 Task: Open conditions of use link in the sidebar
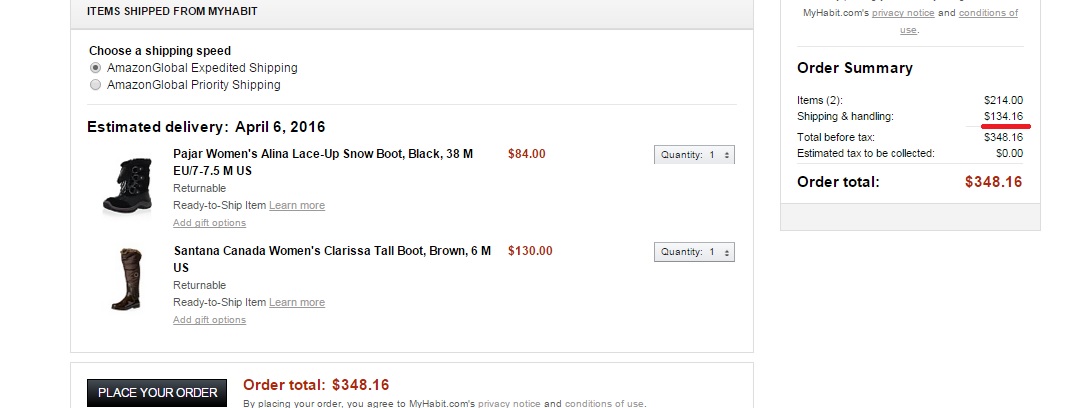pyautogui.click(x=988, y=14)
